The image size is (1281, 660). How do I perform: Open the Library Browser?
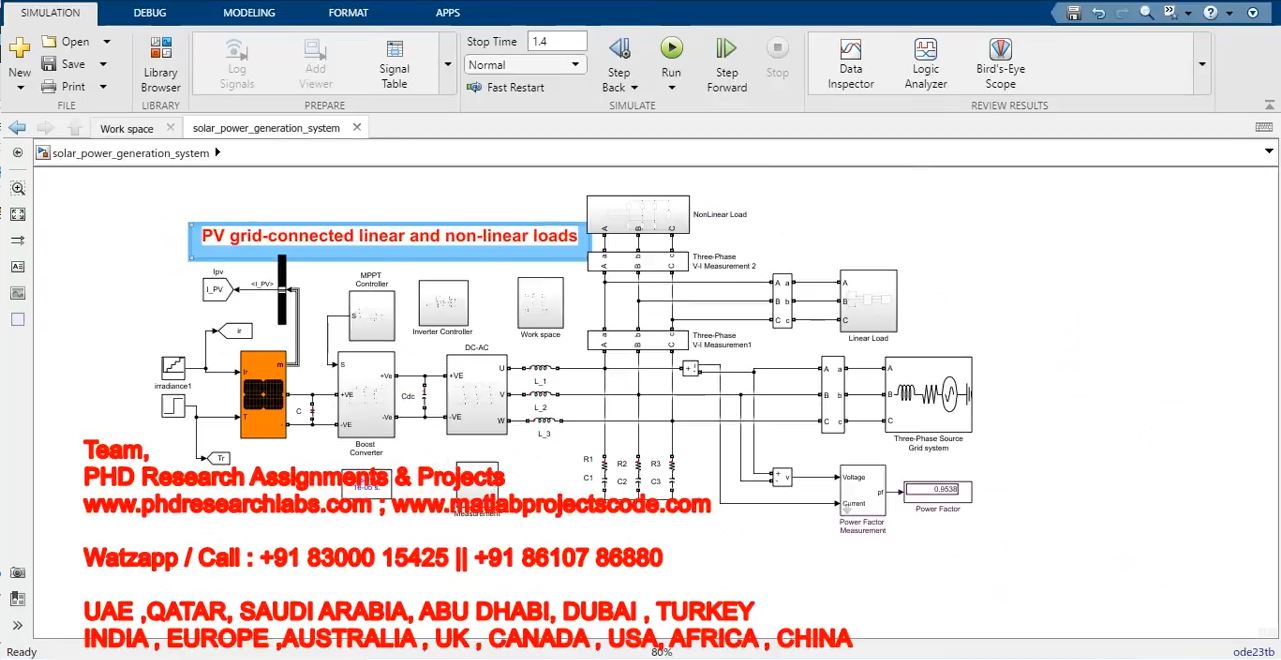pyautogui.click(x=160, y=64)
